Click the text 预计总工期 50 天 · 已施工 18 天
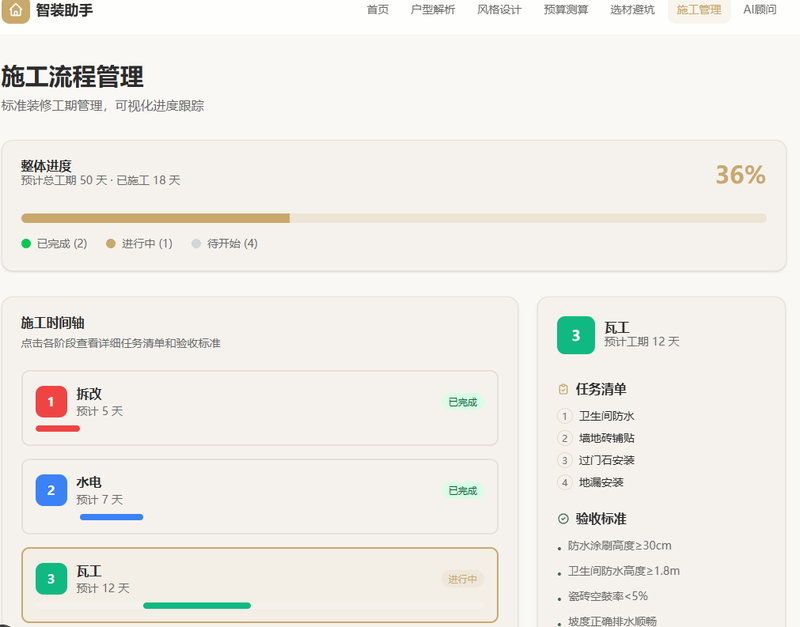The width and height of the screenshot is (800, 627). 101,181
